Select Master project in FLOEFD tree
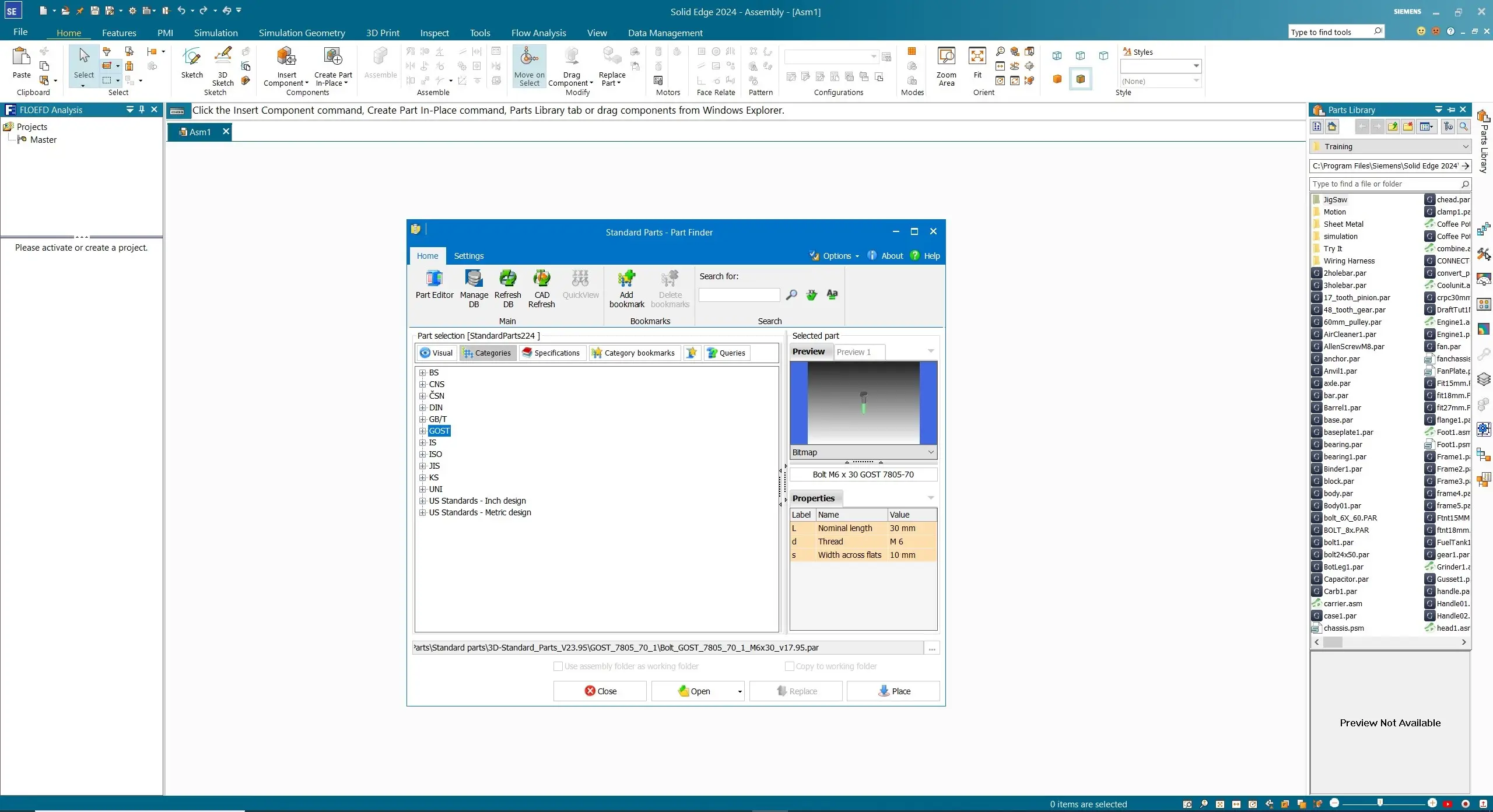The width and height of the screenshot is (1493, 812). coord(43,140)
